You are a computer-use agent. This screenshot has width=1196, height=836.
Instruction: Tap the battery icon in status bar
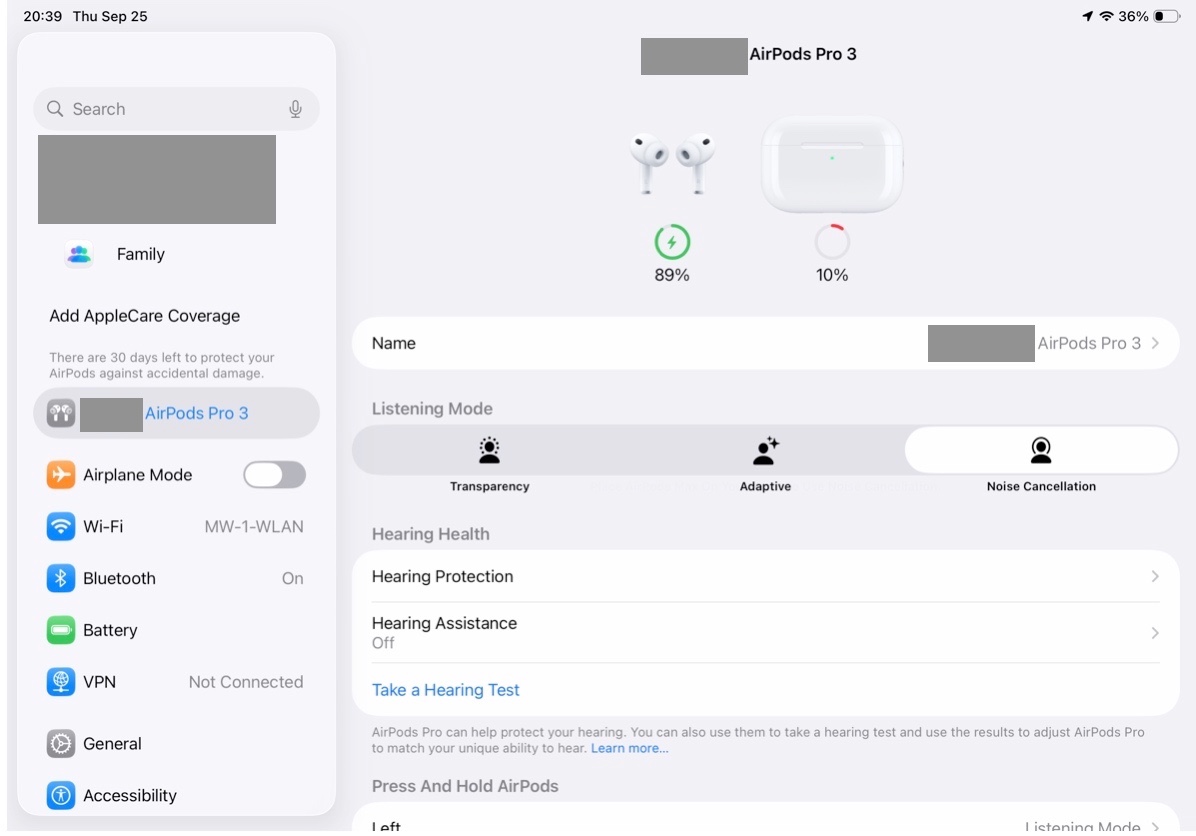pyautogui.click(x=1166, y=16)
